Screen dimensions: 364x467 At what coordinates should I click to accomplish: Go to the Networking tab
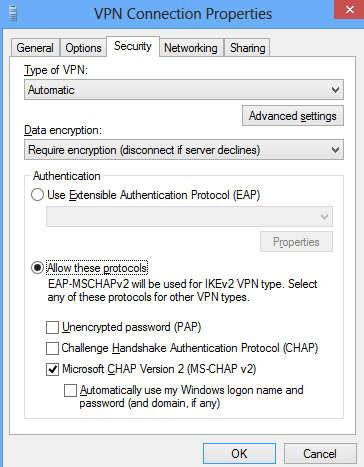191,48
